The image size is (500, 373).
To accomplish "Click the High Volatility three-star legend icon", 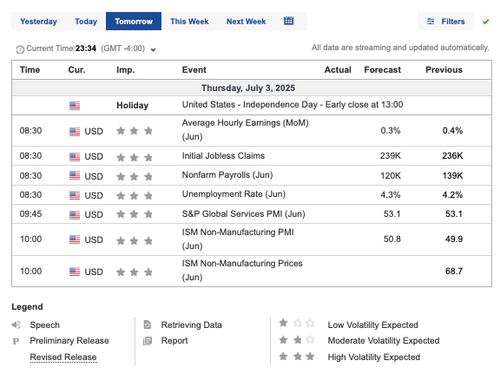I will point(297,356).
